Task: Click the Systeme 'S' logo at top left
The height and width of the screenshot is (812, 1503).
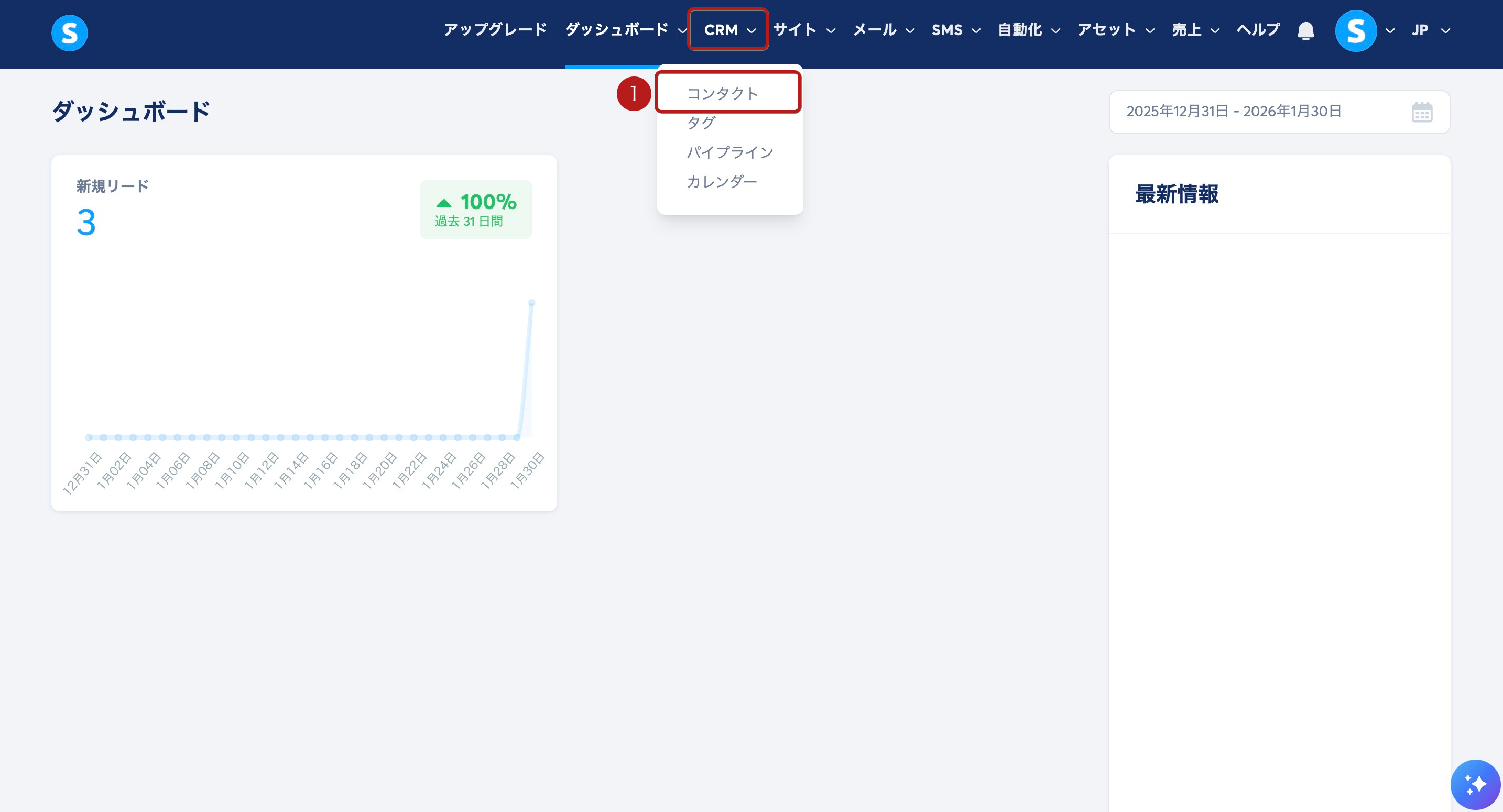Action: 69,32
